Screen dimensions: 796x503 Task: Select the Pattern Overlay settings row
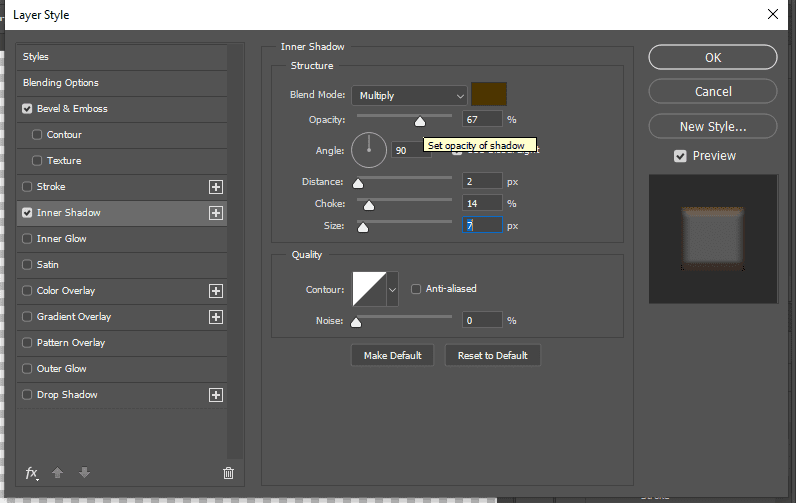(122, 343)
